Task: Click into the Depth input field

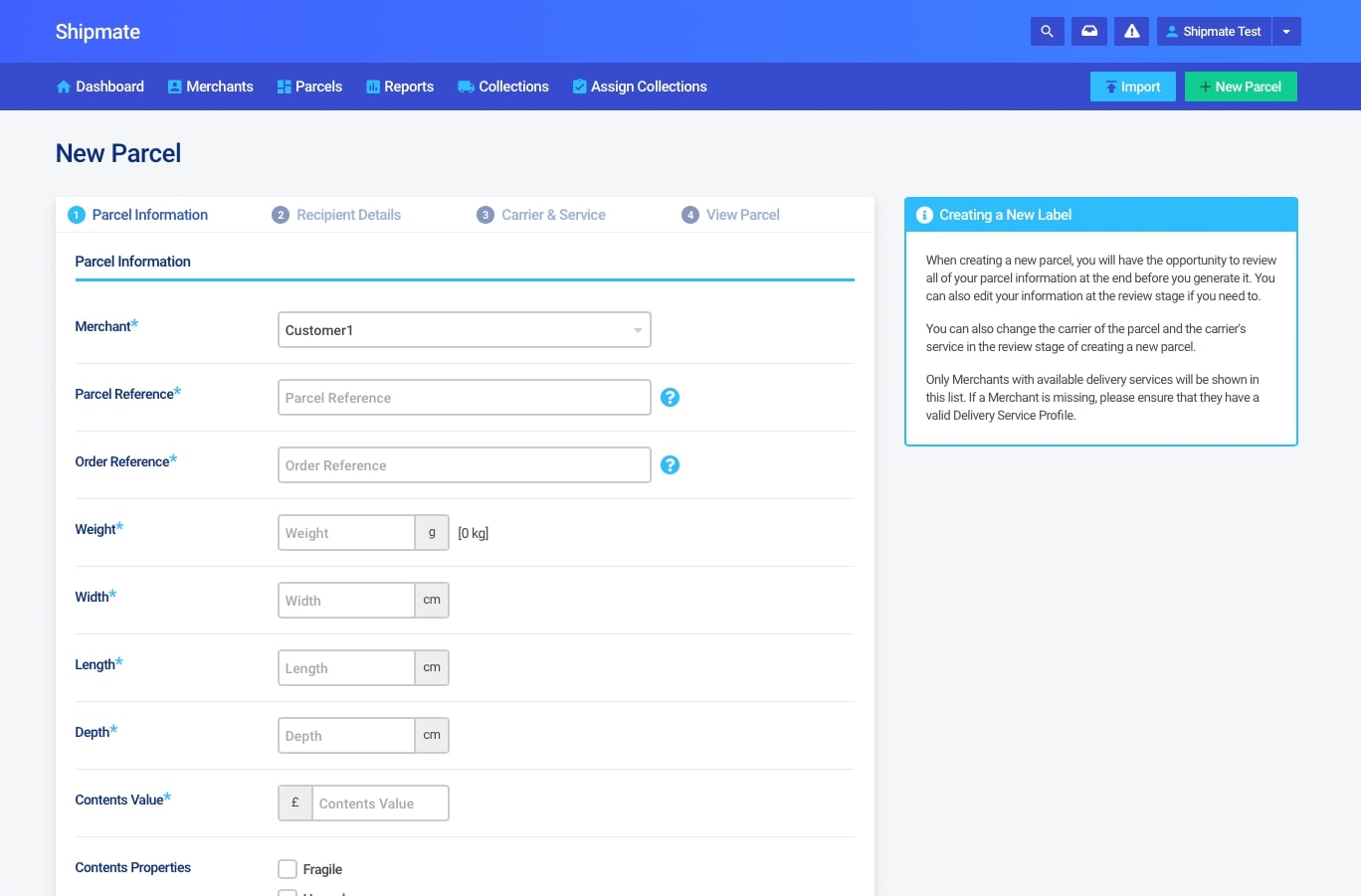Action: point(346,736)
